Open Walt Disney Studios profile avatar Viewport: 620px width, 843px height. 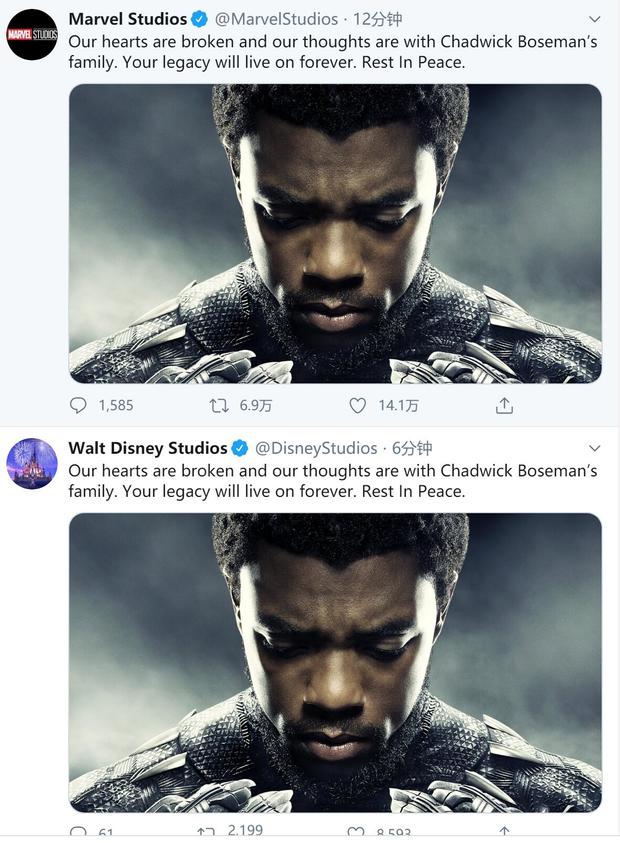(x=32, y=463)
